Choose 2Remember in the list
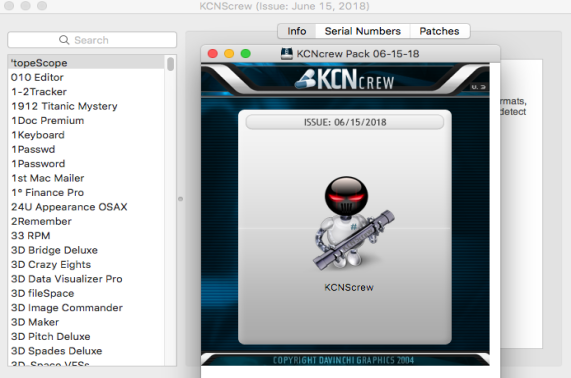571x378 pixels. (86, 221)
